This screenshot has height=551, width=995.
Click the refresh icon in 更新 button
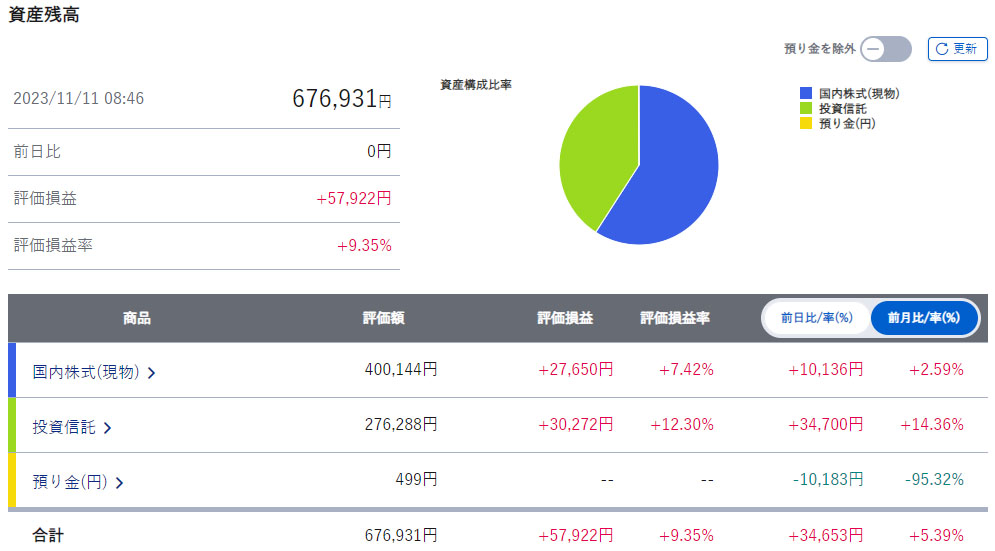pos(942,49)
